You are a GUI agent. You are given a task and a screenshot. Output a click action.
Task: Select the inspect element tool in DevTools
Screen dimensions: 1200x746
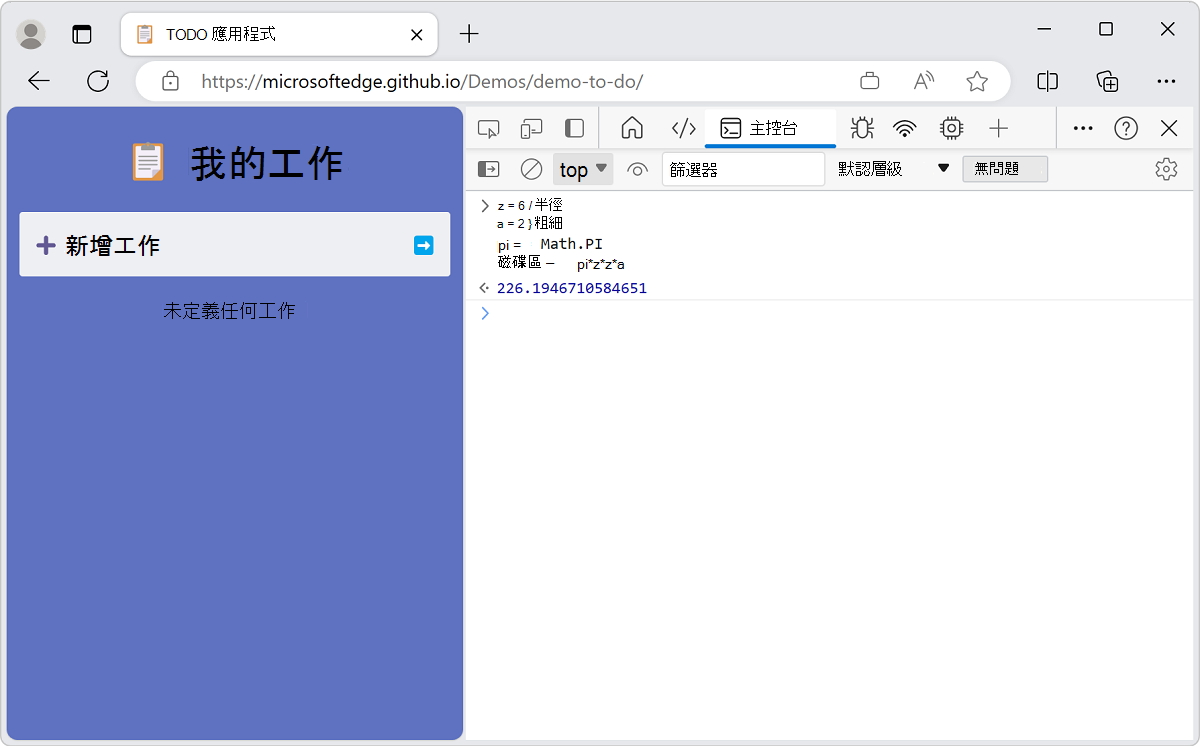coord(488,128)
